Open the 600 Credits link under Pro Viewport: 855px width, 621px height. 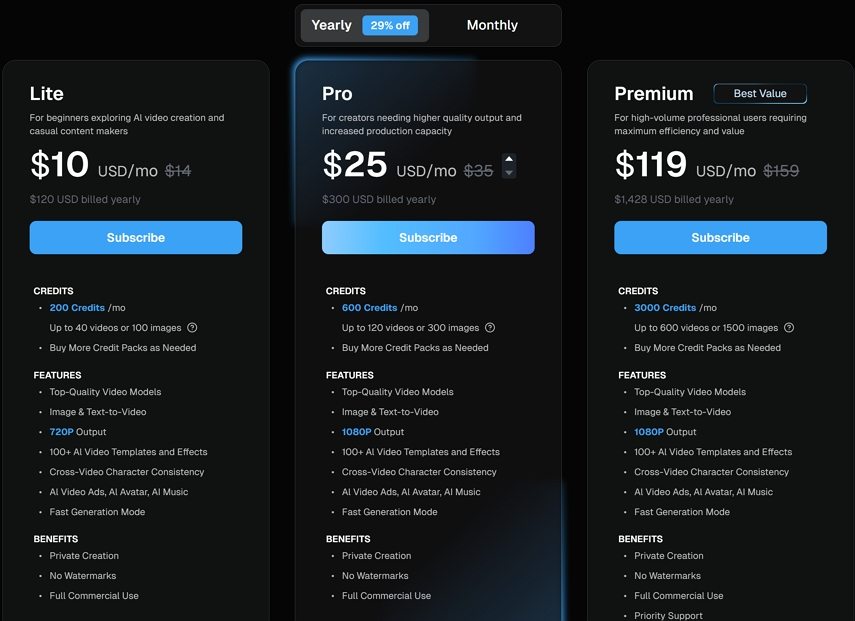[x=369, y=307]
